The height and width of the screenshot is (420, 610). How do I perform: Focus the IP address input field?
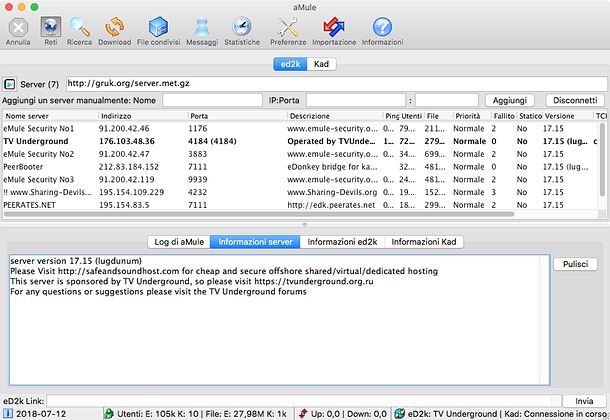coord(356,100)
